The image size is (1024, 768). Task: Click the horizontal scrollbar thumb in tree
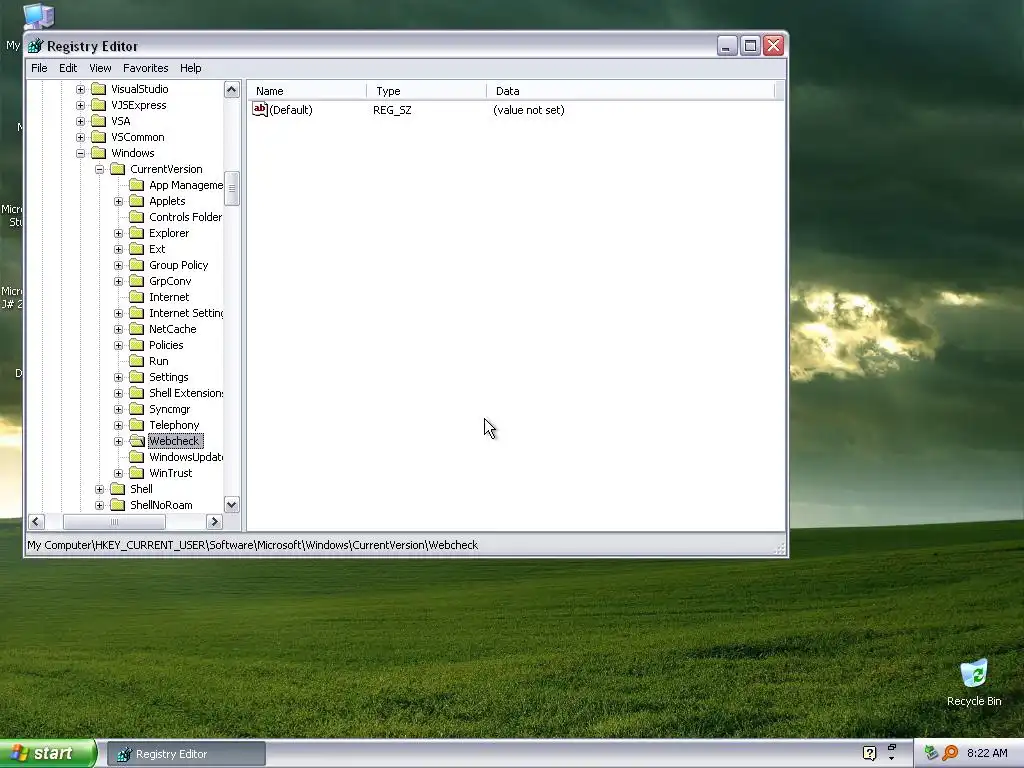(x=114, y=521)
